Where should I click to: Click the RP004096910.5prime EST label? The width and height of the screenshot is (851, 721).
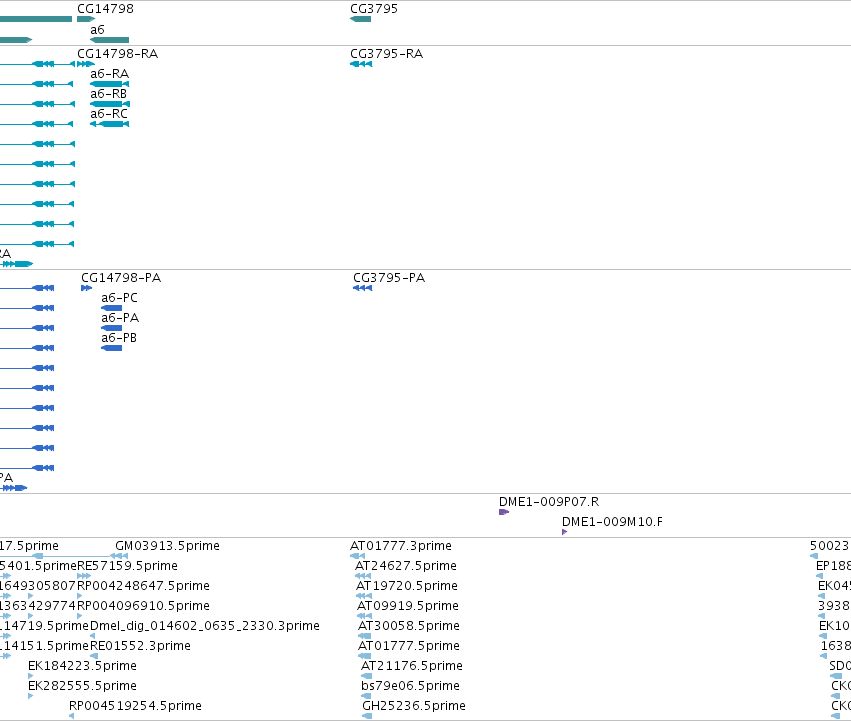(143, 606)
